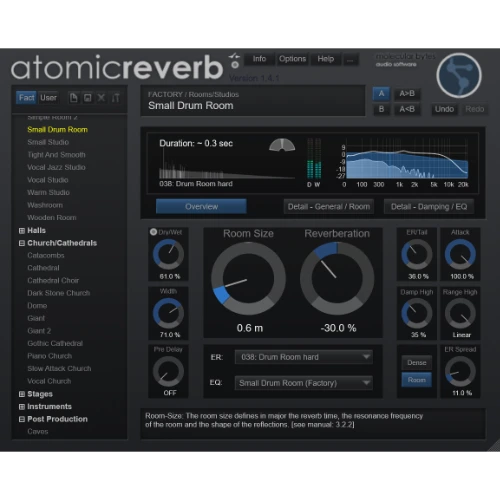Click the Attack knob
The height and width of the screenshot is (500, 500).
pos(460,255)
